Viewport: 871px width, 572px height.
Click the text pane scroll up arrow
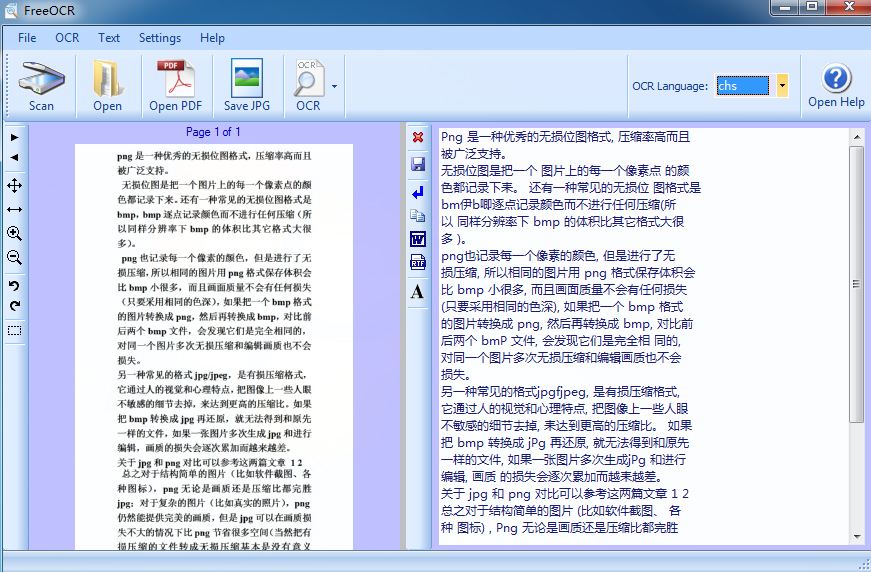(857, 137)
